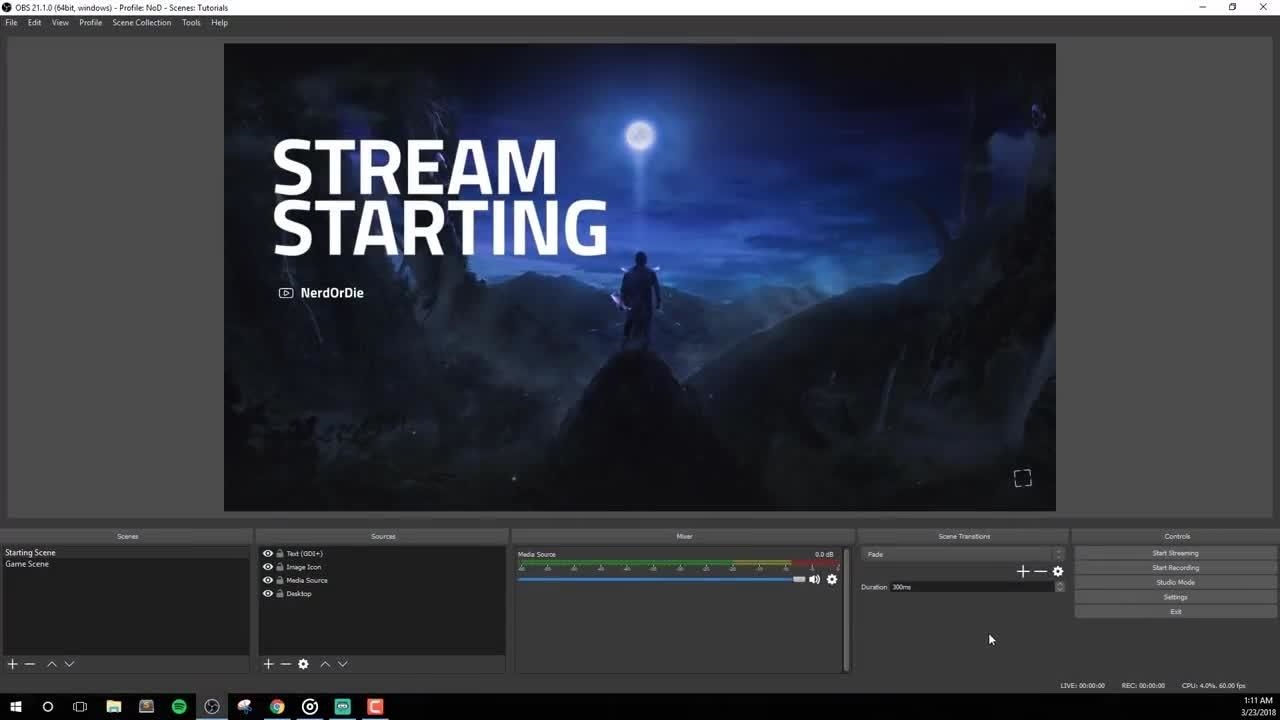Select Game Scene in Scenes list
This screenshot has height=720, width=1280.
pyautogui.click(x=27, y=564)
